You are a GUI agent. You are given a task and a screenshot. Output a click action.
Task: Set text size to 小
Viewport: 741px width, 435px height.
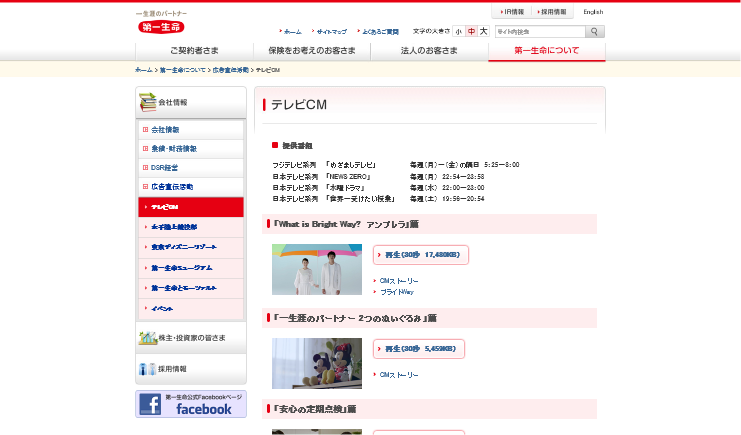point(458,32)
